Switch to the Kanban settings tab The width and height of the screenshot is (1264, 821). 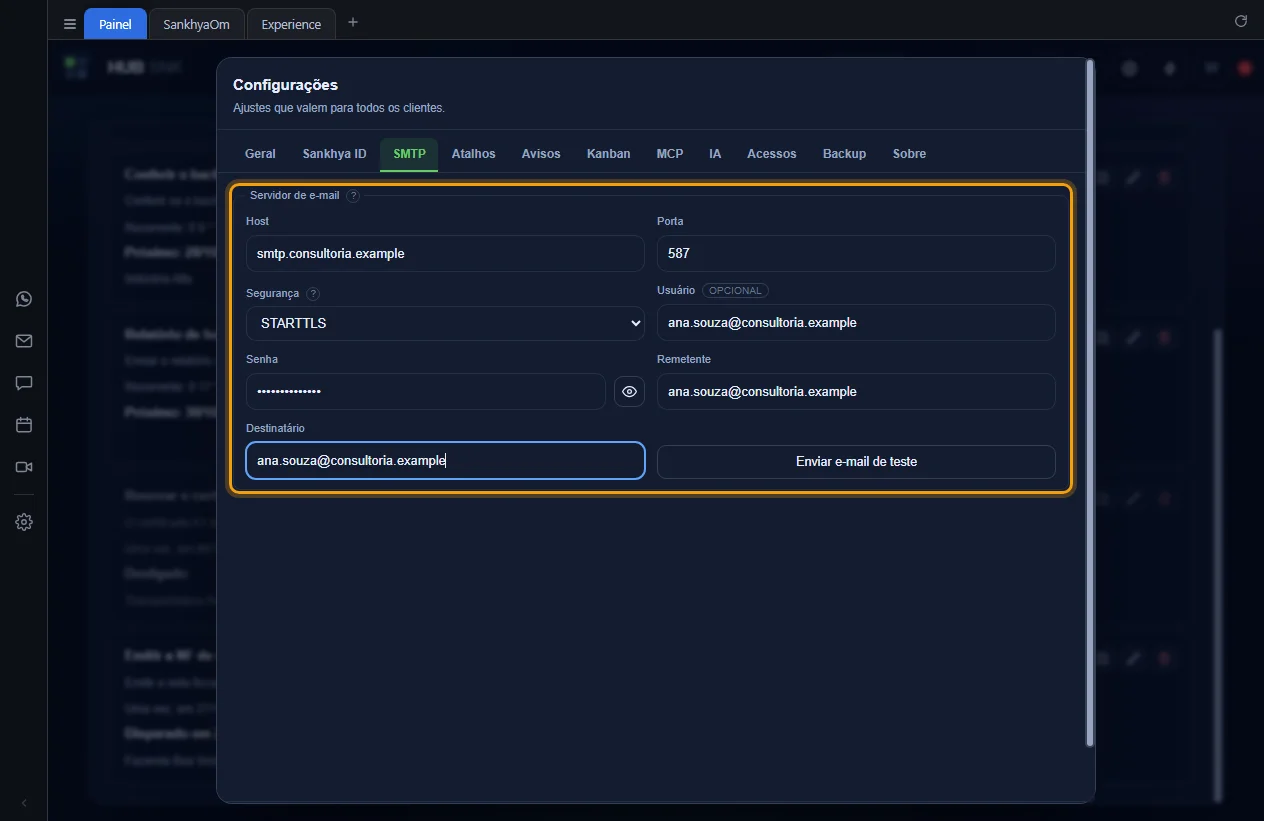pos(608,154)
